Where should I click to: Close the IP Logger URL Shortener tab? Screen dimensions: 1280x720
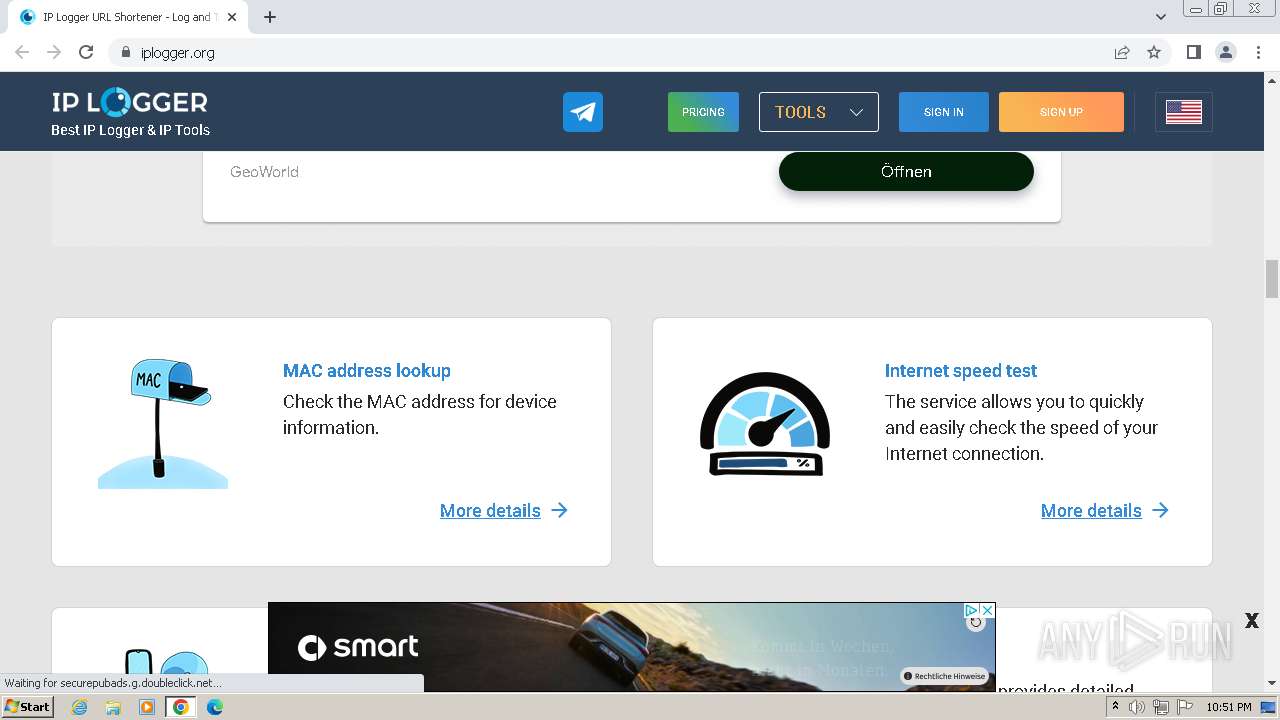[232, 17]
